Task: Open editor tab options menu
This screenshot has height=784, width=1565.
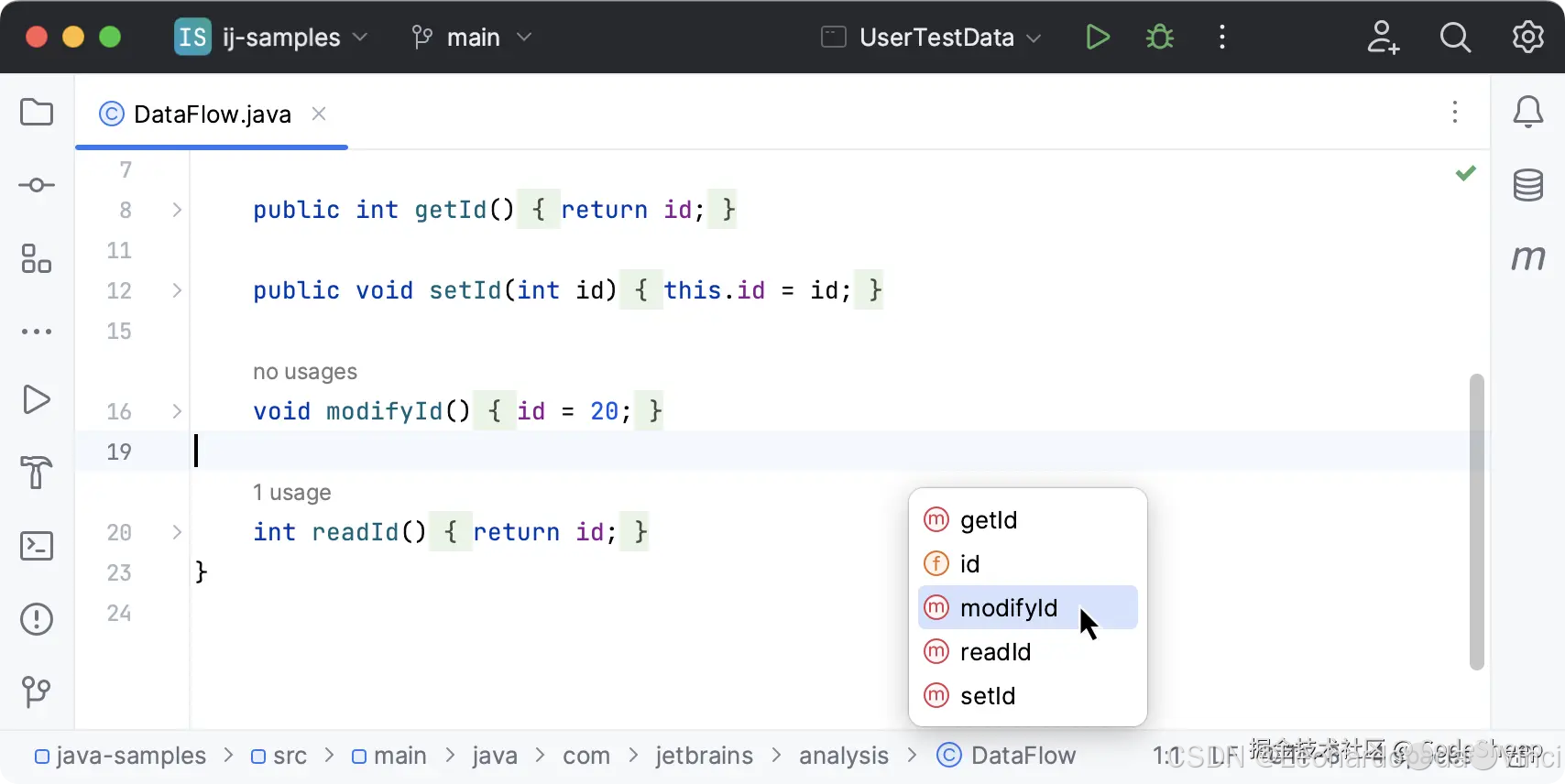Action: coord(1455,113)
